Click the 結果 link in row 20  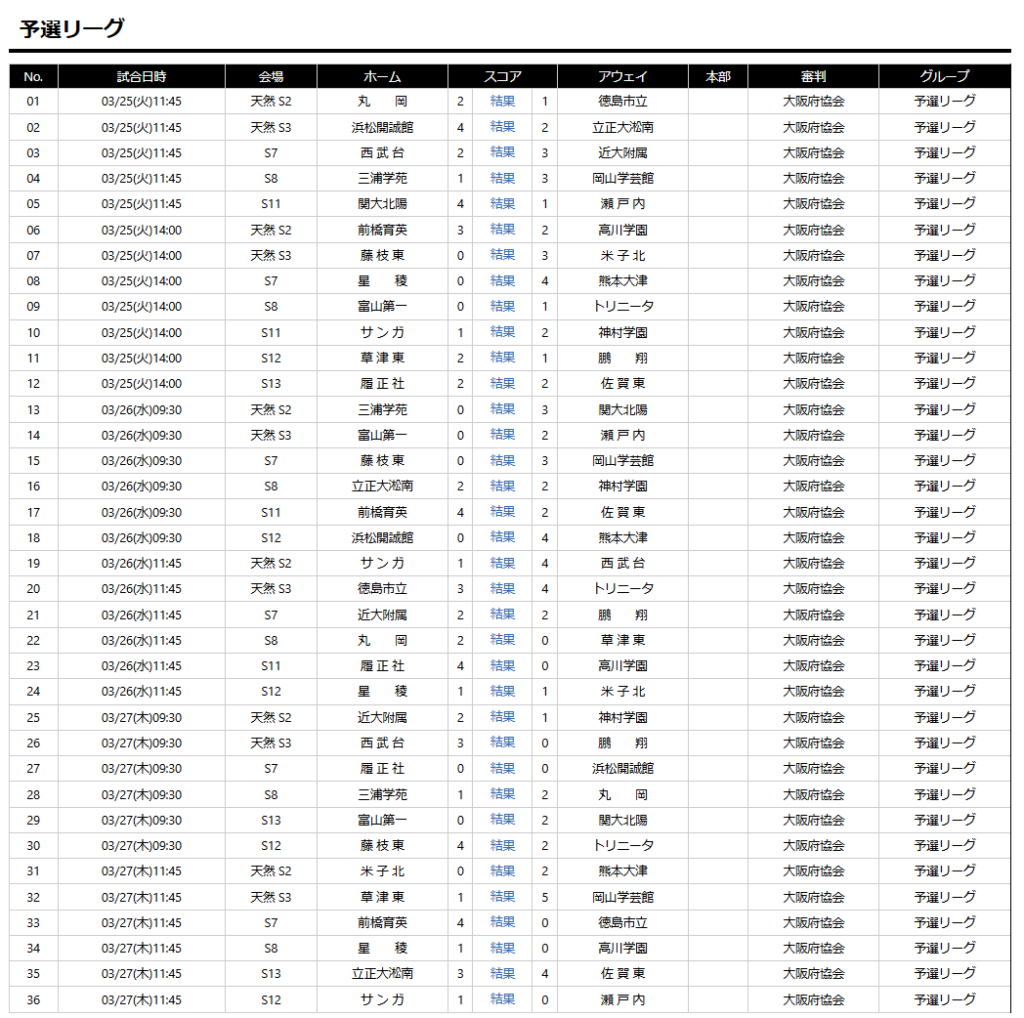click(502, 589)
